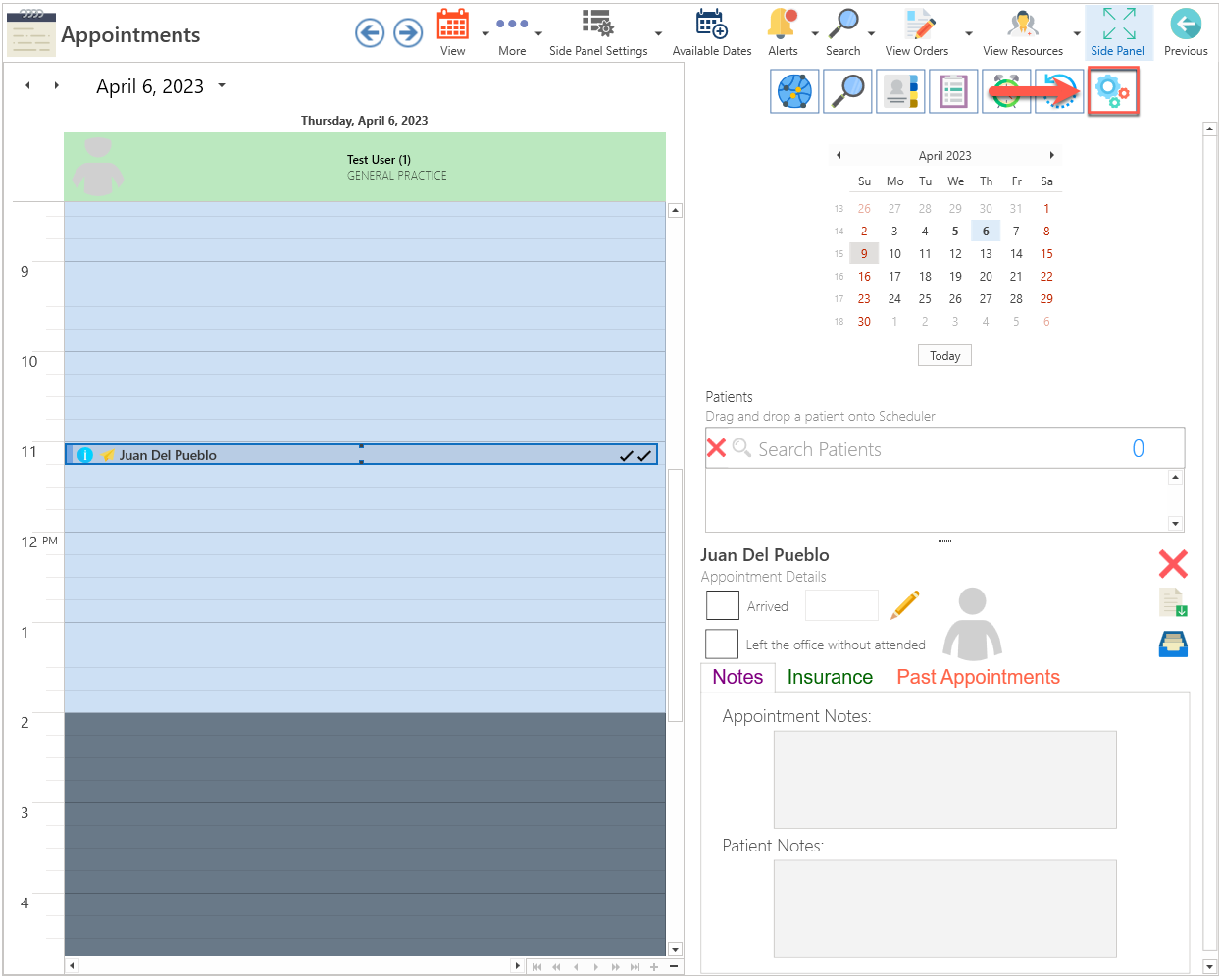The width and height of the screenshot is (1220, 980).
Task: Expand the View Orders dropdown arrow
Action: (x=969, y=33)
